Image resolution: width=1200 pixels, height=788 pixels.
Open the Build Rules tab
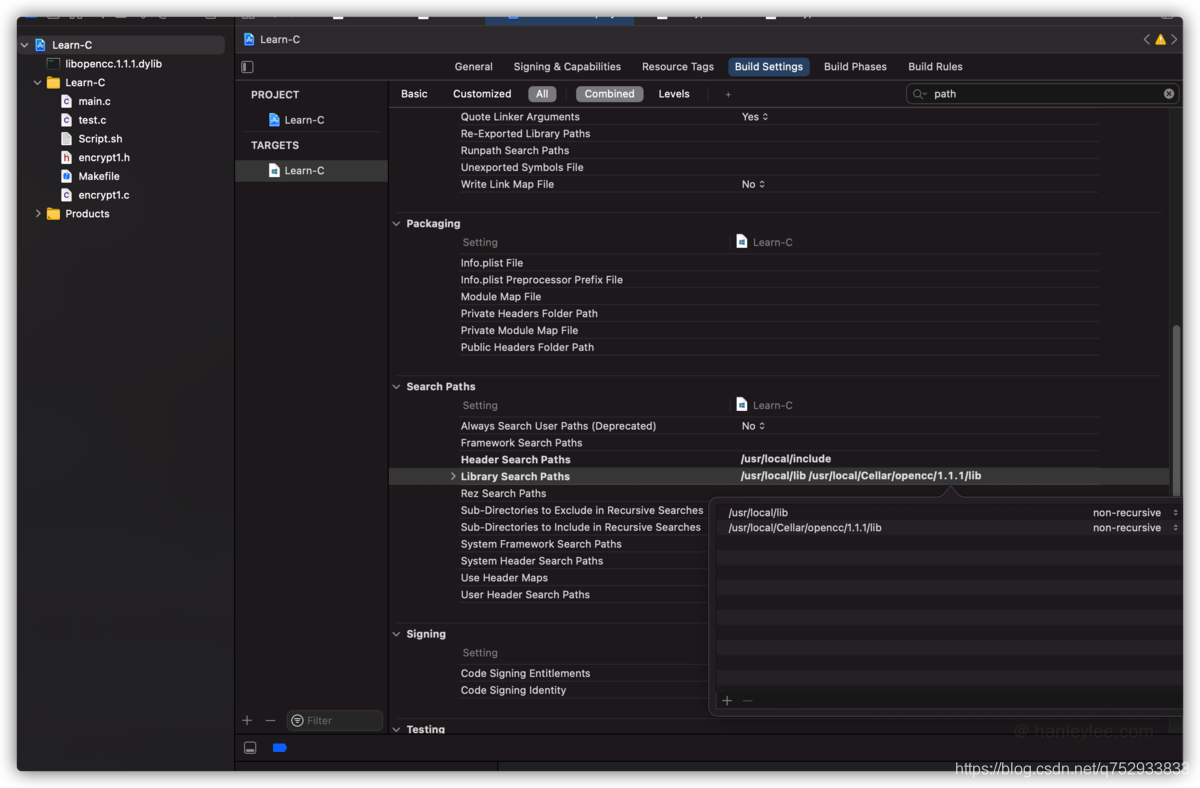pyautogui.click(x=935, y=67)
